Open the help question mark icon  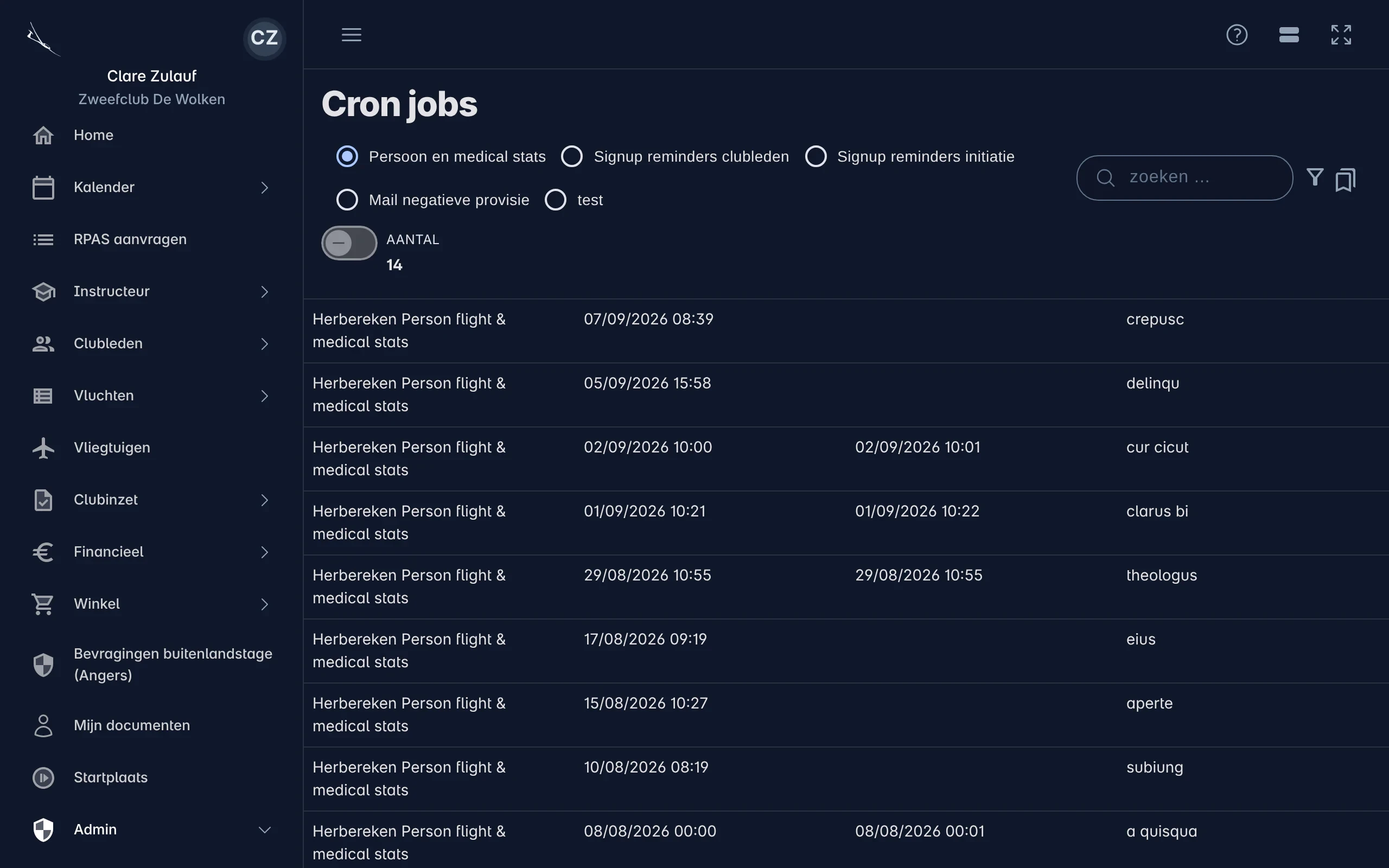[1237, 34]
